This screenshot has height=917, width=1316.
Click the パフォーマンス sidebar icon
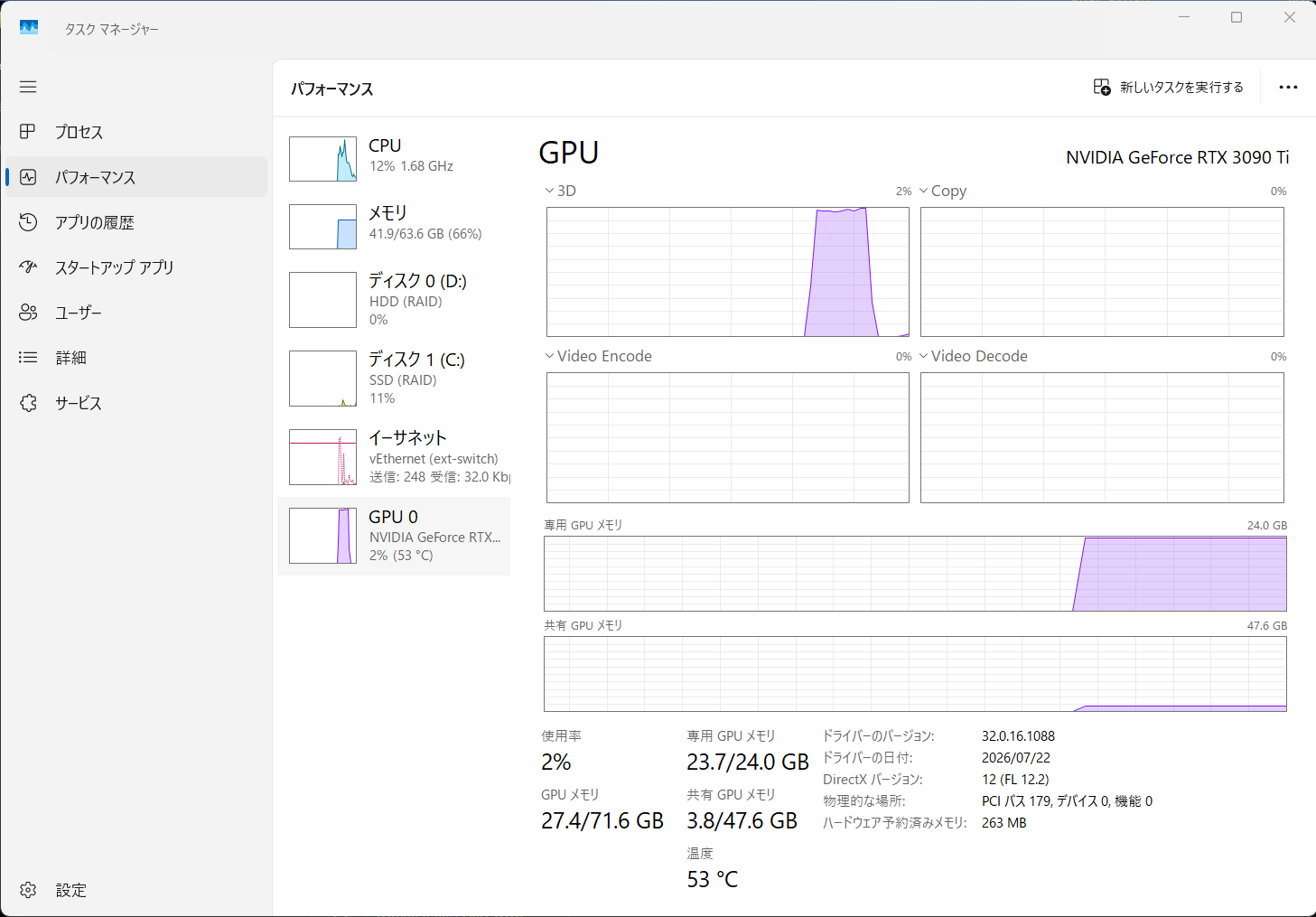click(28, 177)
